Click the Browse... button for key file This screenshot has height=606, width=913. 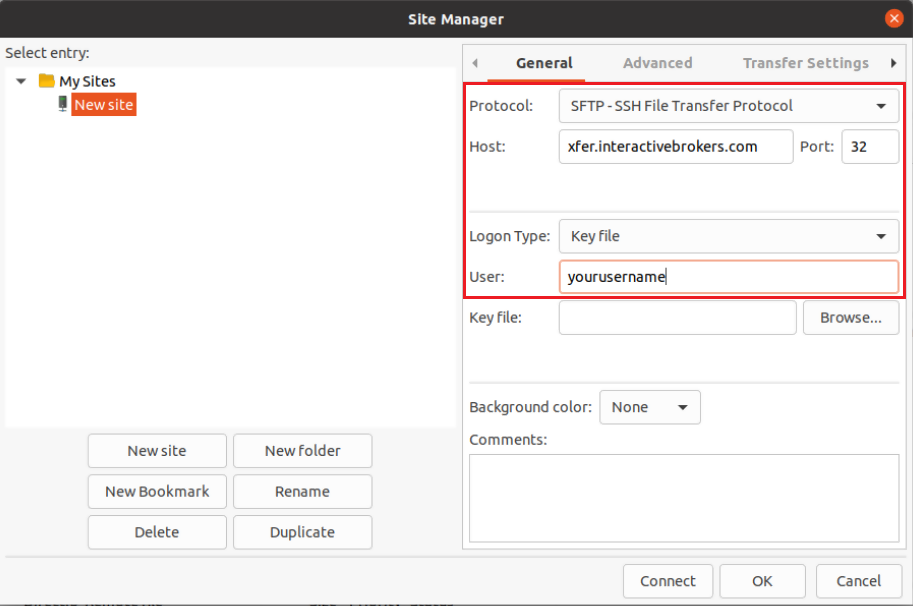[x=851, y=318]
